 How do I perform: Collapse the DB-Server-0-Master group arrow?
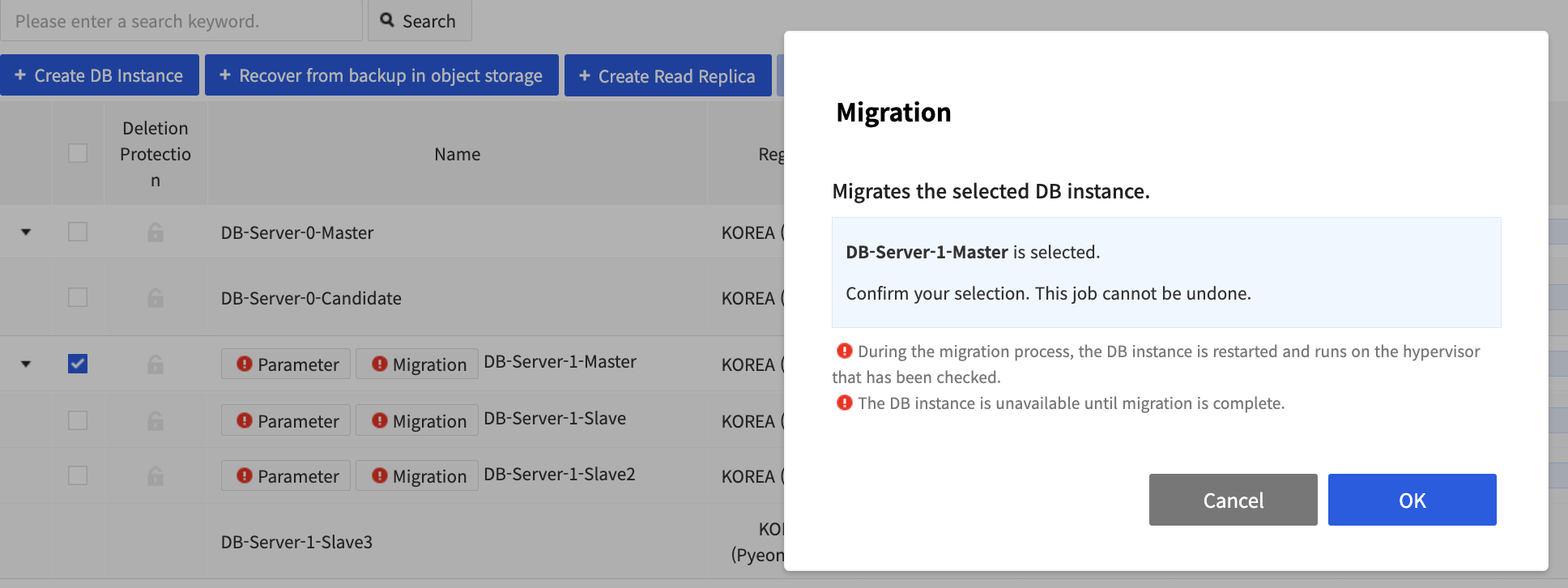[x=26, y=232]
